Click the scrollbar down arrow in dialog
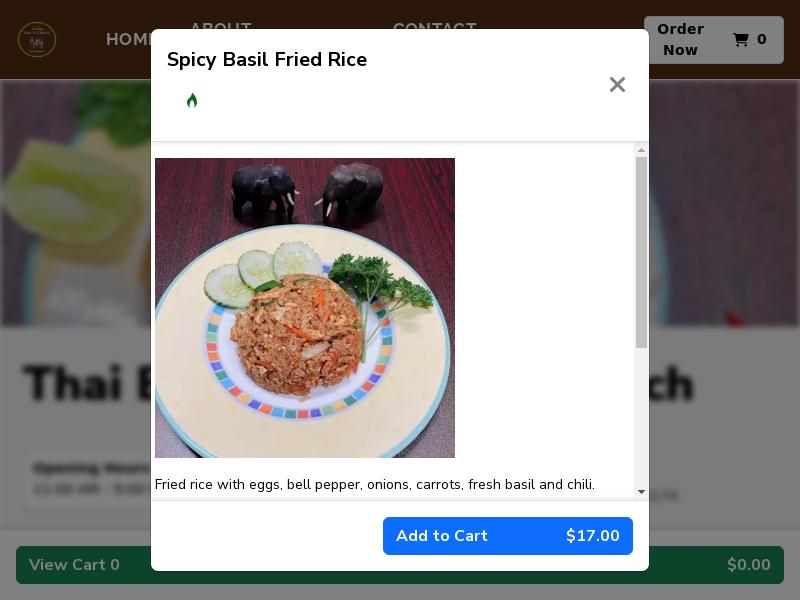The width and height of the screenshot is (800, 600). (641, 492)
